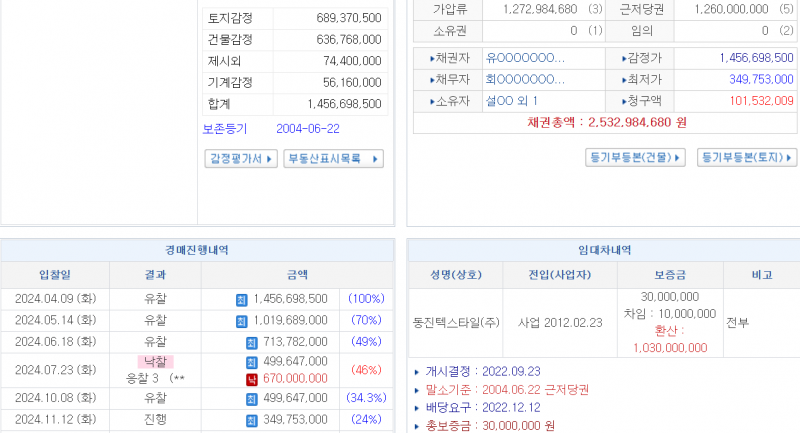Click the 최 icon beside 1,019,689,000
The image size is (800, 433).
click(241, 321)
